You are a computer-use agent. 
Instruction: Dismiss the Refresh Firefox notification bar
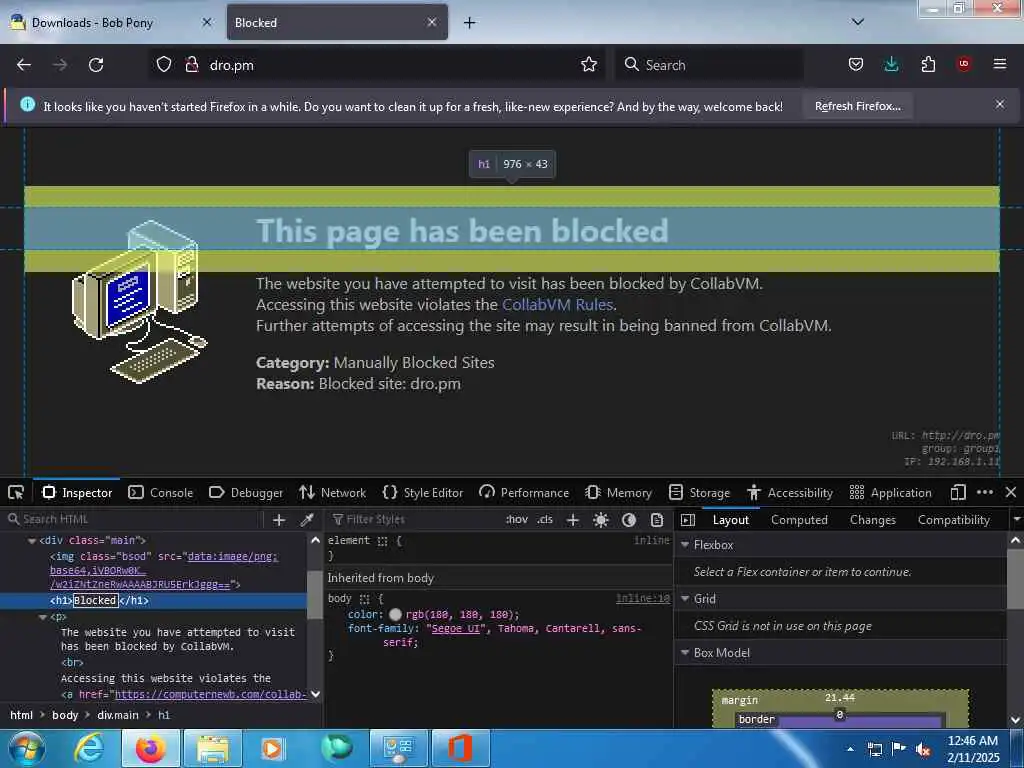(x=1000, y=104)
